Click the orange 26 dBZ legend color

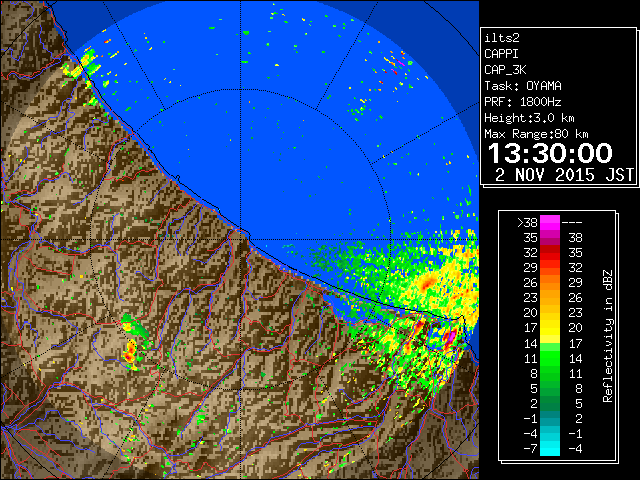pos(550,282)
